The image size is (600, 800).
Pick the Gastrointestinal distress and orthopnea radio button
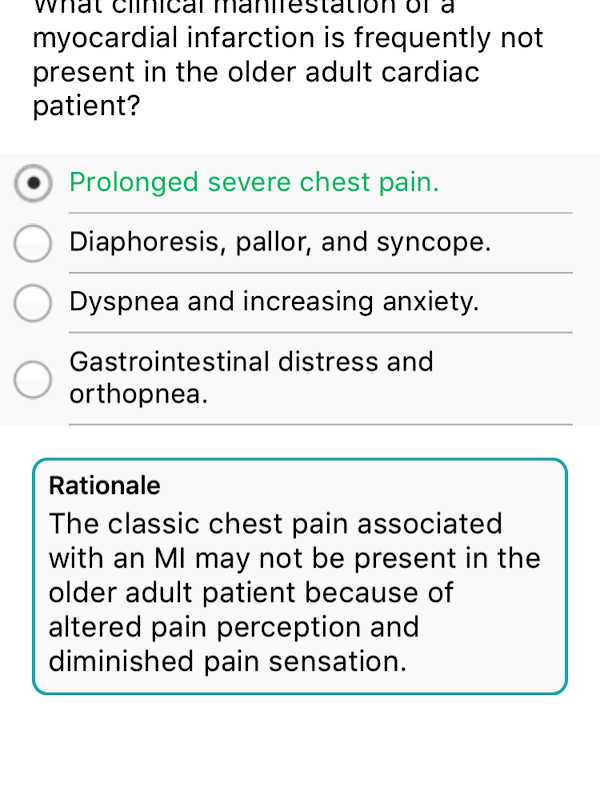point(34,378)
